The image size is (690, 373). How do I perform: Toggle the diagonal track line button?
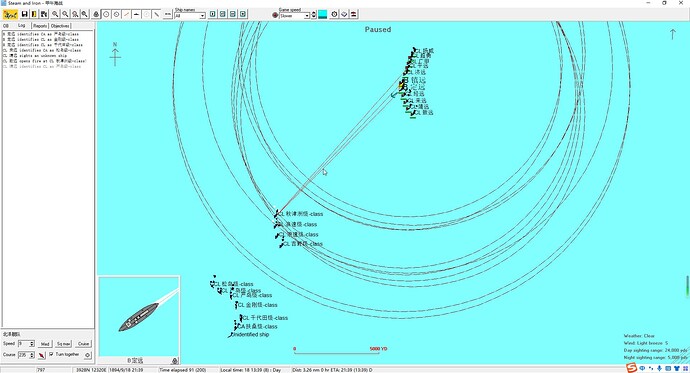click(156, 15)
